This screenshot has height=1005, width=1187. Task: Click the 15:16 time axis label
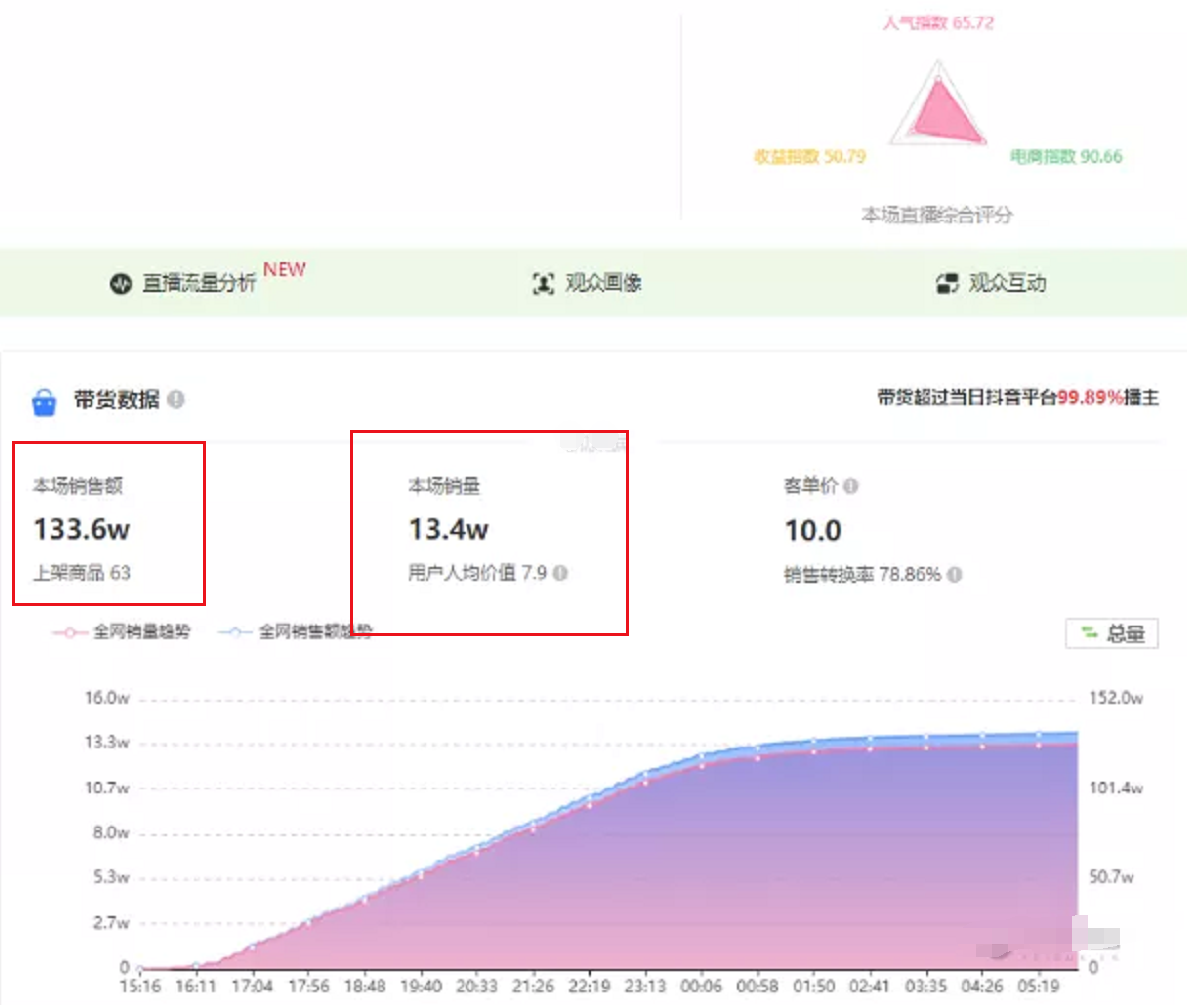point(140,986)
